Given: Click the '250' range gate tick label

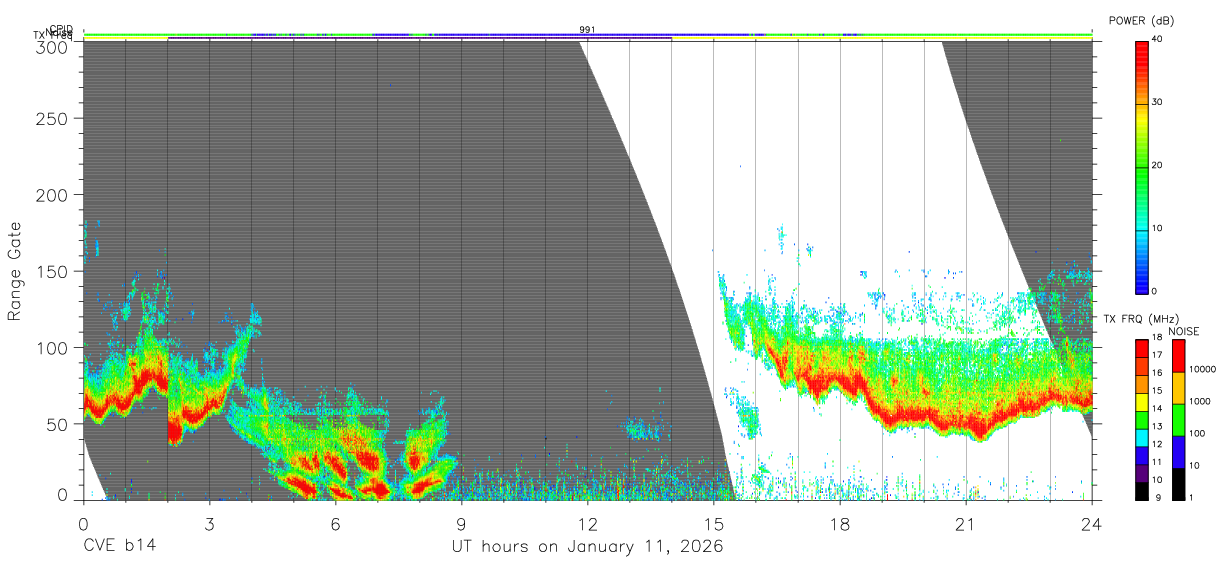Looking at the screenshot, I should point(53,119).
